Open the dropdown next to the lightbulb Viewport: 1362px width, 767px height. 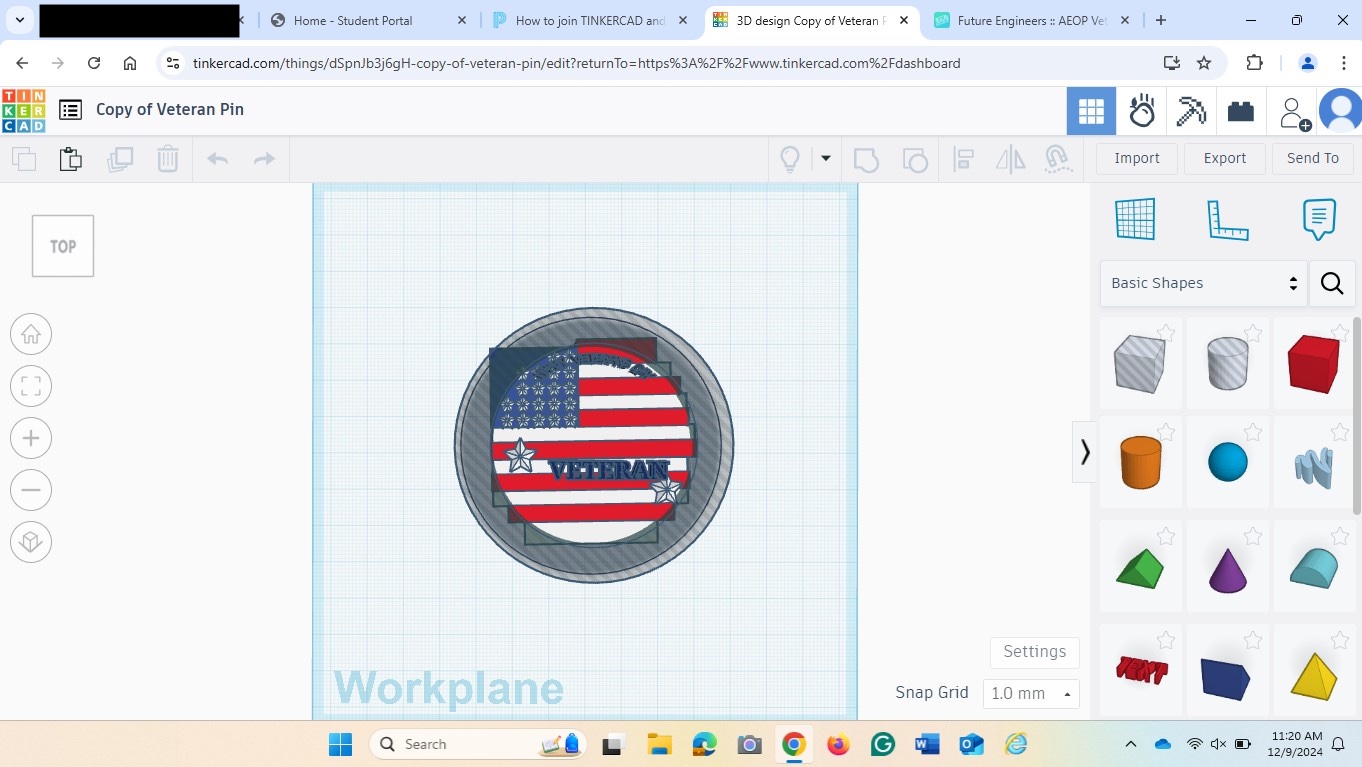(x=826, y=158)
